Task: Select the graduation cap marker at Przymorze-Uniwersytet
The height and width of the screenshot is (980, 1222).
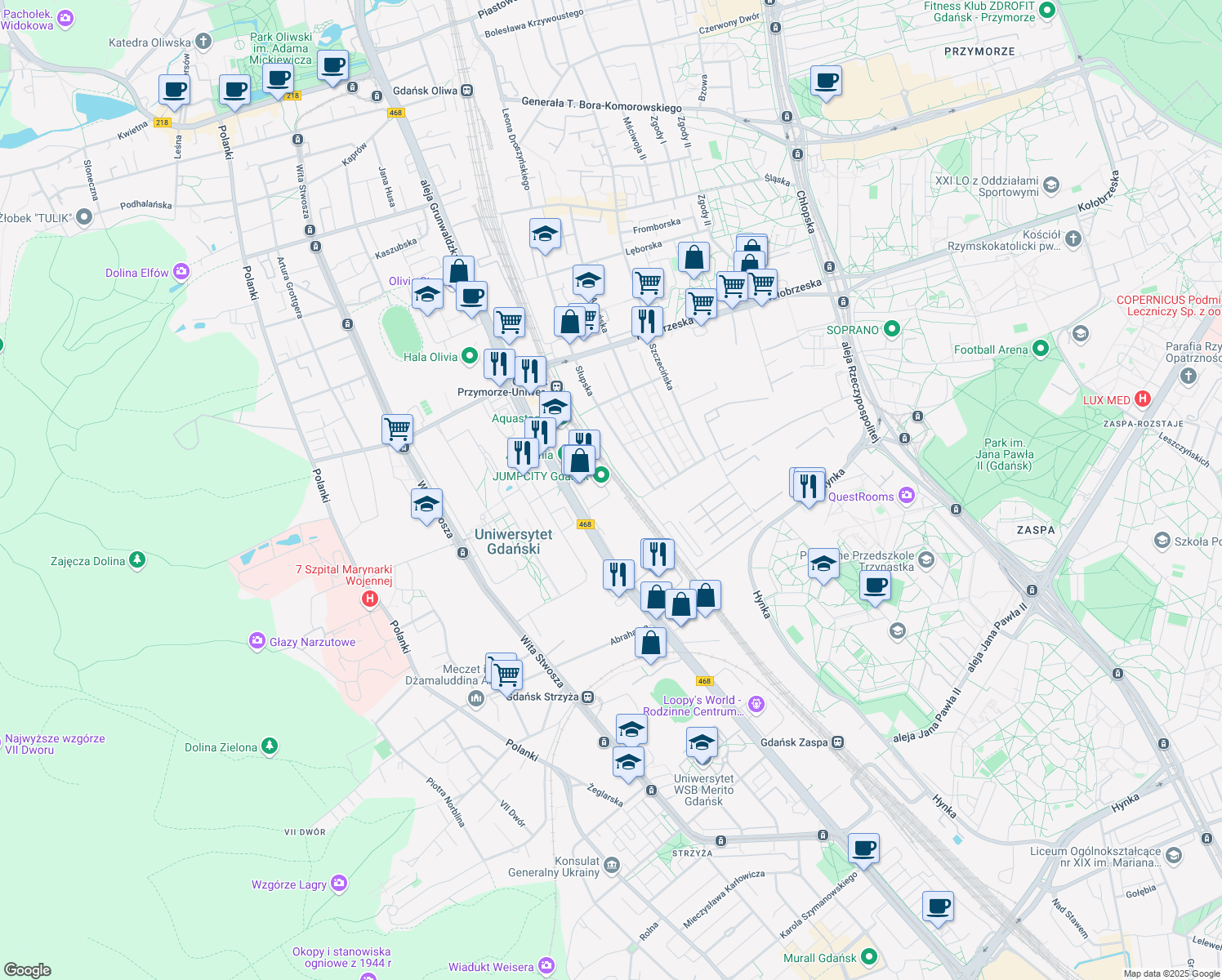Action: click(555, 407)
